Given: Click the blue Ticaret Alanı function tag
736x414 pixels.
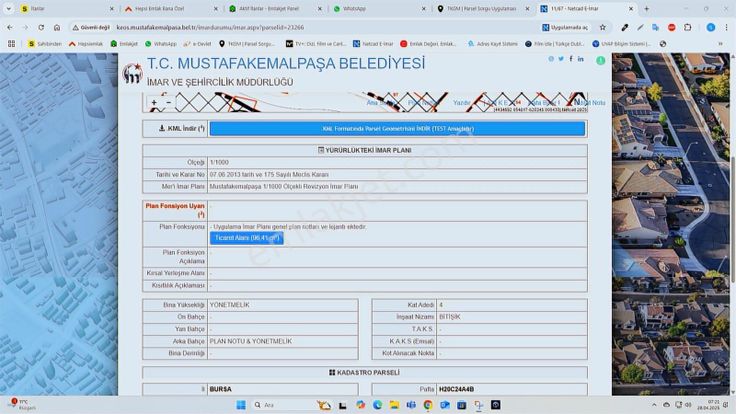Looking at the screenshot, I should [x=246, y=238].
